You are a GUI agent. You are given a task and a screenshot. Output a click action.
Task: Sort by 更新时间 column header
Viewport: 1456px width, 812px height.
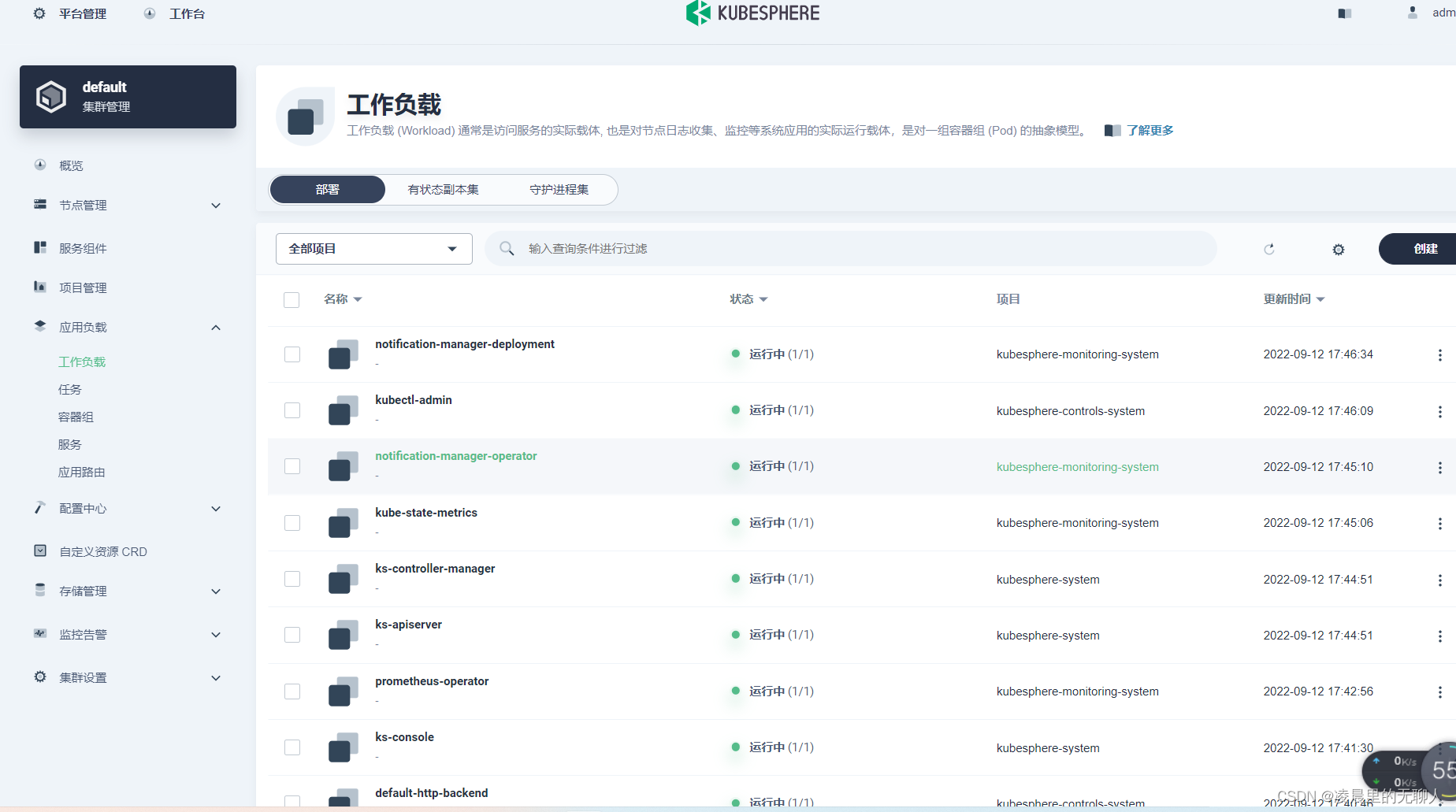(1294, 299)
